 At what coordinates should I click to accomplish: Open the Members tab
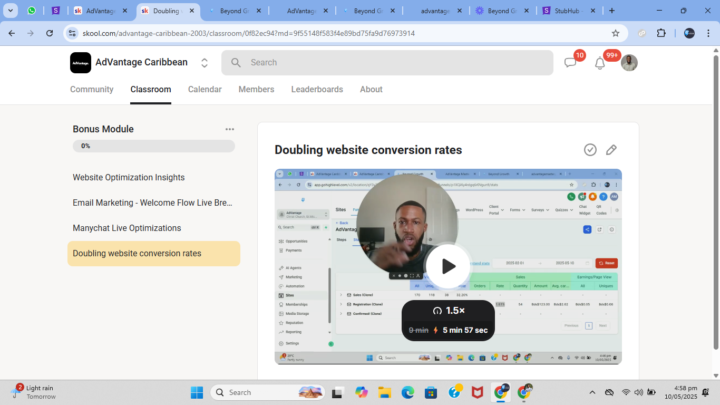256,90
